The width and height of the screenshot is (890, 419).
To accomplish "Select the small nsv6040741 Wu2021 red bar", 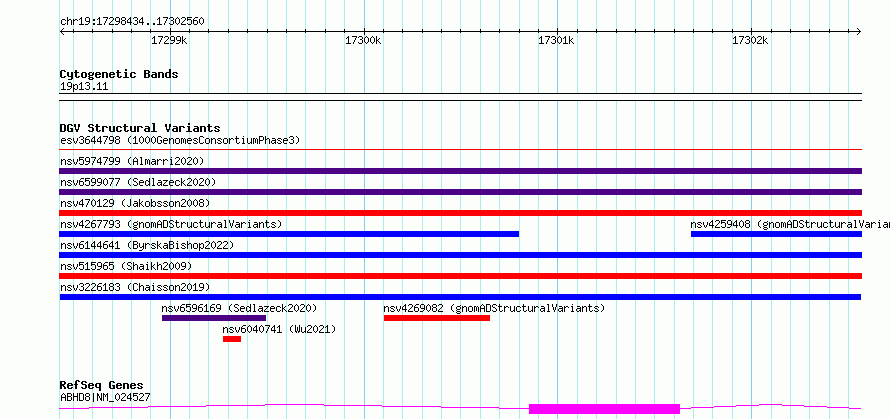I will 232,339.
